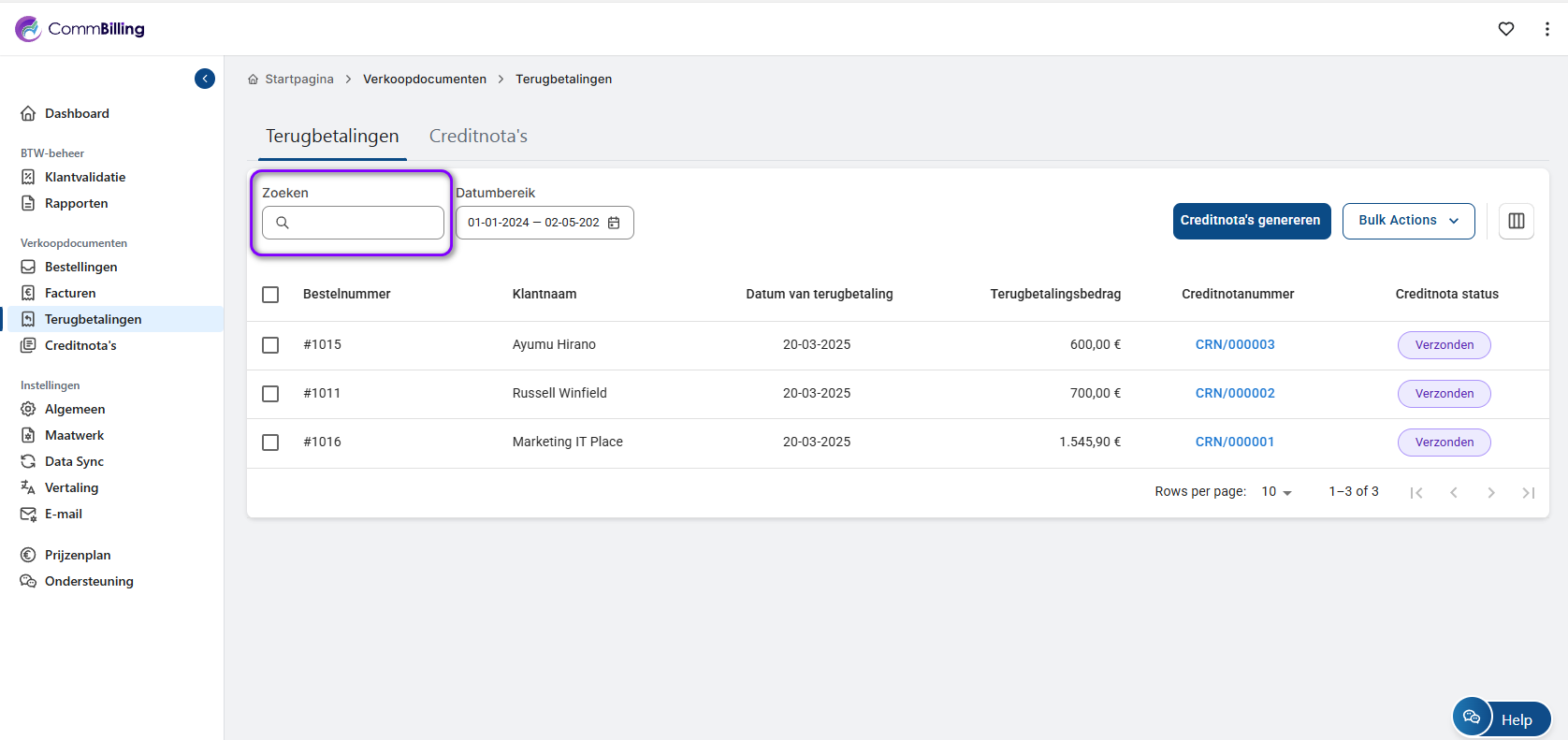Open Data Sync settings in sidebar
This screenshot has width=1568, height=740.
(x=74, y=461)
